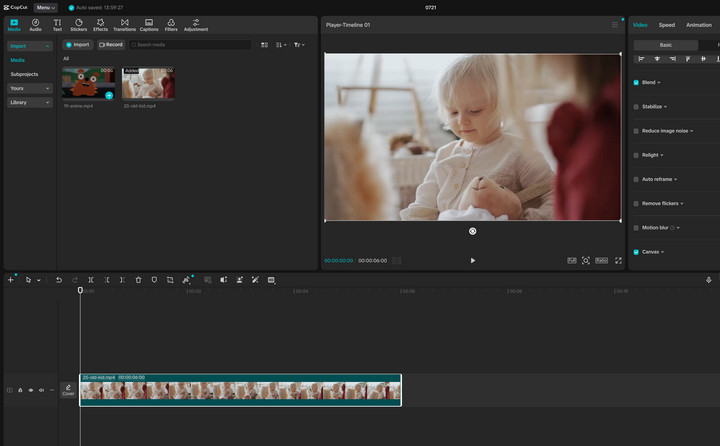The image size is (720, 446).
Task: Switch media view to grid layout icon
Action: (x=264, y=45)
